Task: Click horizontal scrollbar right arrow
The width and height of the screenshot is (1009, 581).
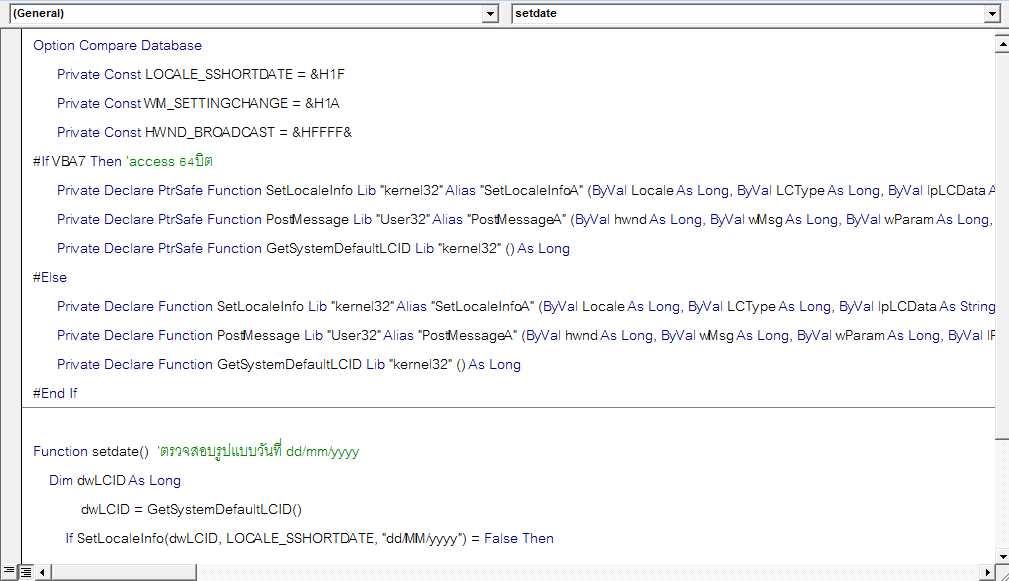Action: 987,572
